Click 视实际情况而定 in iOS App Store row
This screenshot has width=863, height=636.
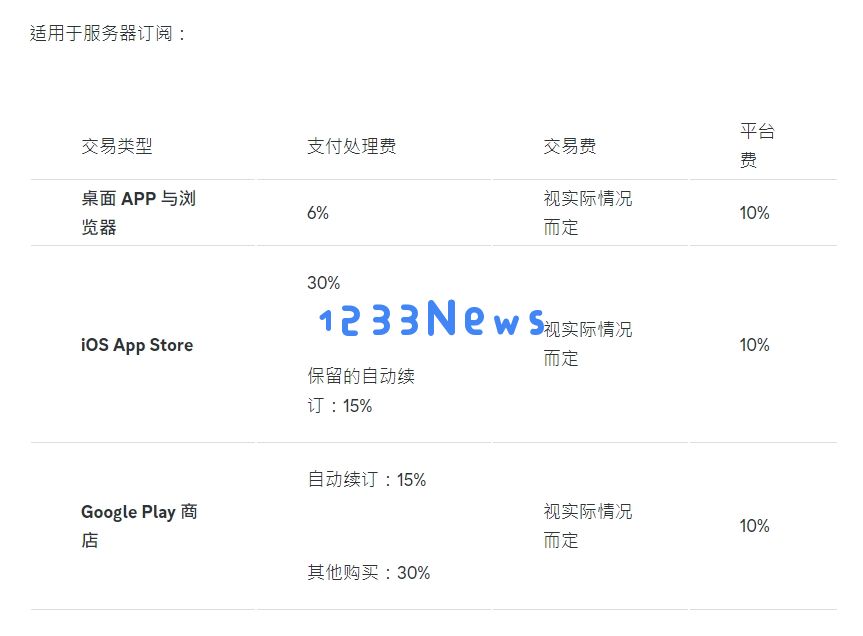point(588,344)
